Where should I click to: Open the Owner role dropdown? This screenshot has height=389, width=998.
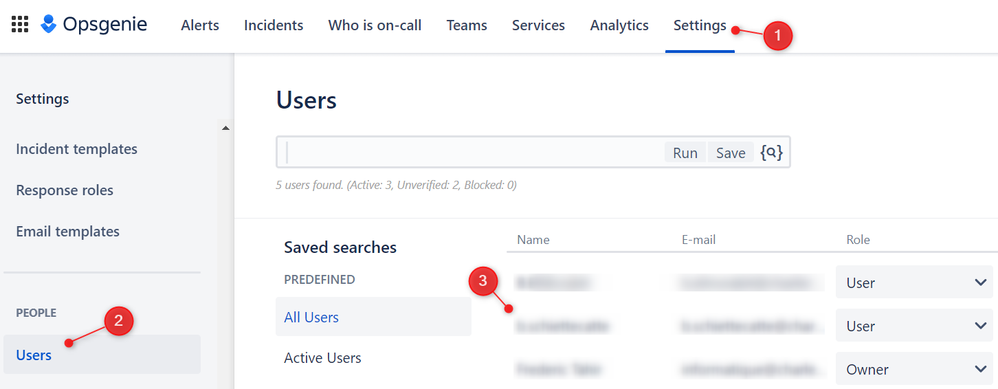coord(914,369)
